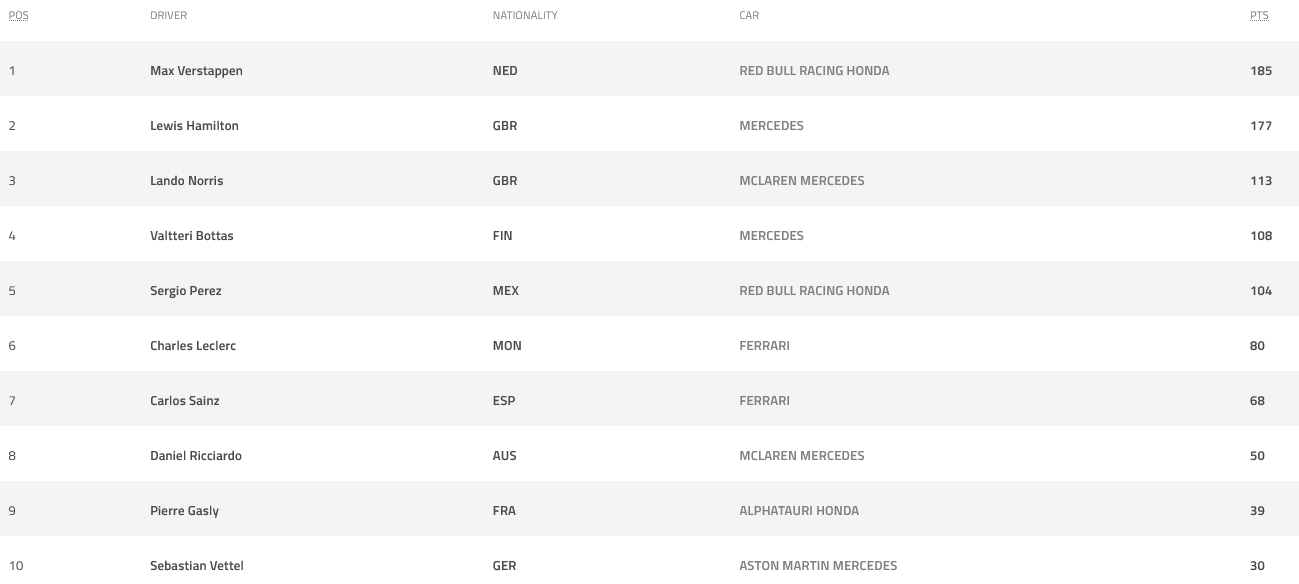Open Max Verstappen driver link
This screenshot has height=584, width=1299.
pyautogui.click(x=196, y=71)
